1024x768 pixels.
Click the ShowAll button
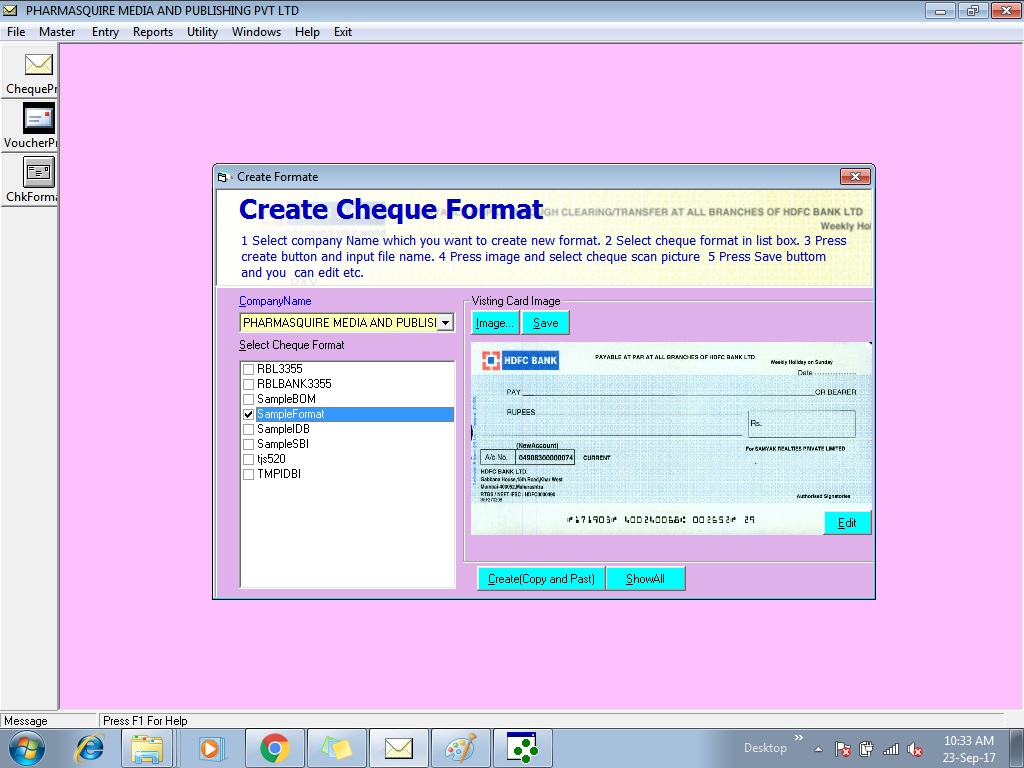pos(645,579)
